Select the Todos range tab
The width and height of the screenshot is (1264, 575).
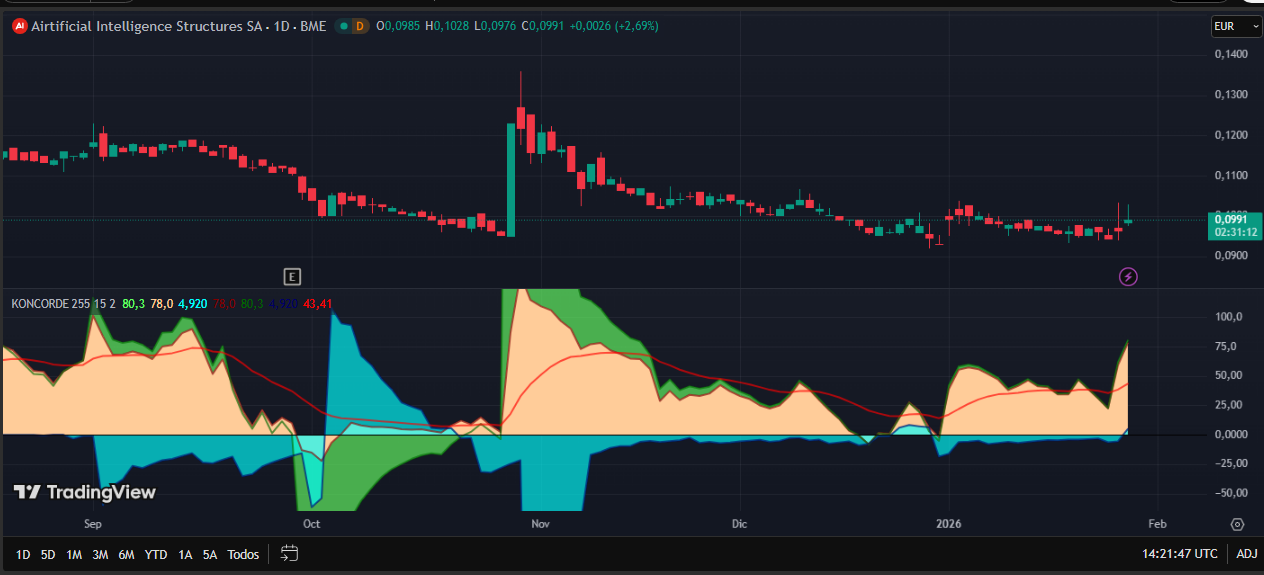(x=243, y=554)
